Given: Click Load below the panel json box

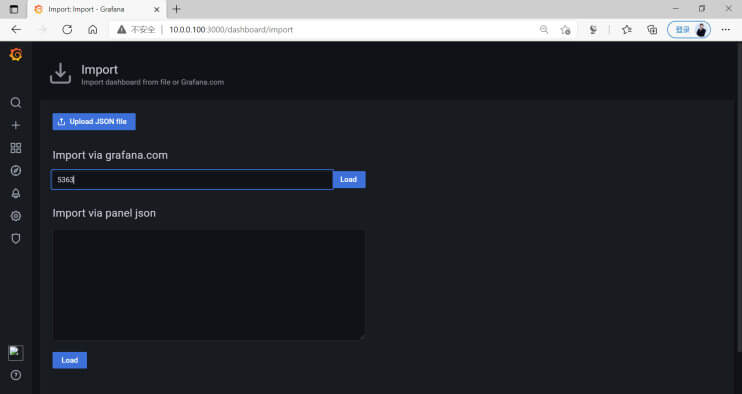Looking at the screenshot, I should [70, 360].
